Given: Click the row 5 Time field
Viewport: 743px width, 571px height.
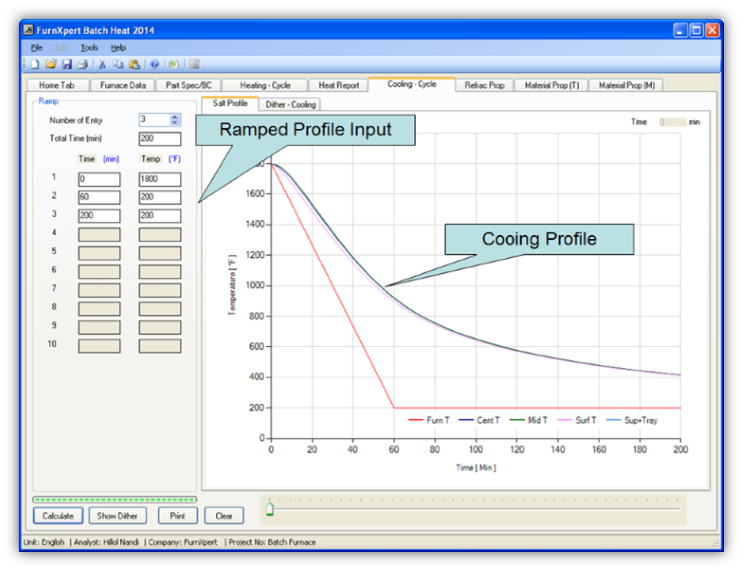Looking at the screenshot, I should coord(99,253).
